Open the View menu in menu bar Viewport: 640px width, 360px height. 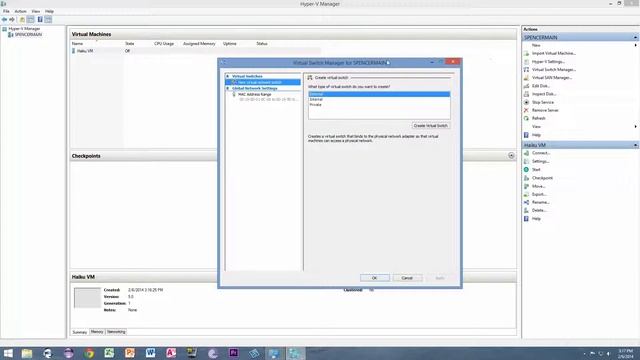[36, 11]
